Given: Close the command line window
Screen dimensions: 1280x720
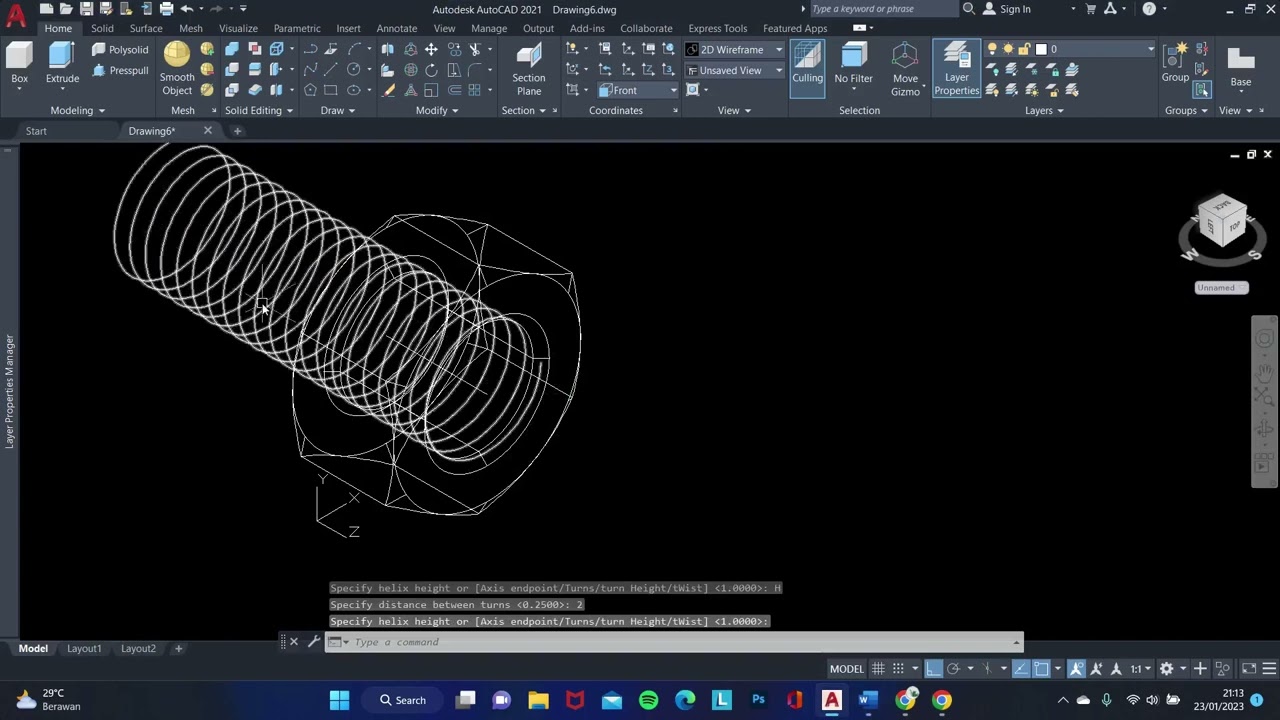Looking at the screenshot, I should coord(293,642).
